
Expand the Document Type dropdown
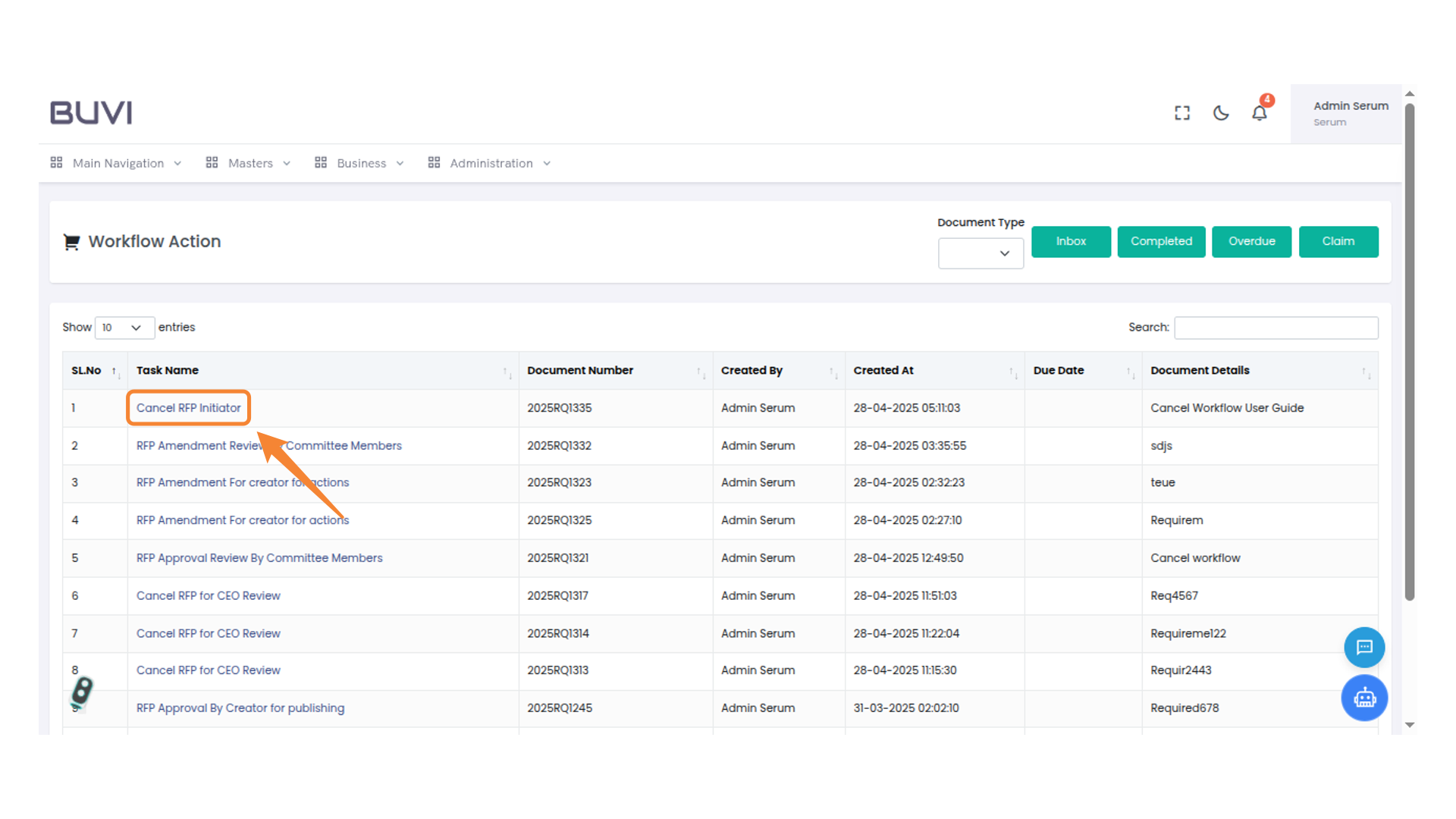pyautogui.click(x=981, y=253)
